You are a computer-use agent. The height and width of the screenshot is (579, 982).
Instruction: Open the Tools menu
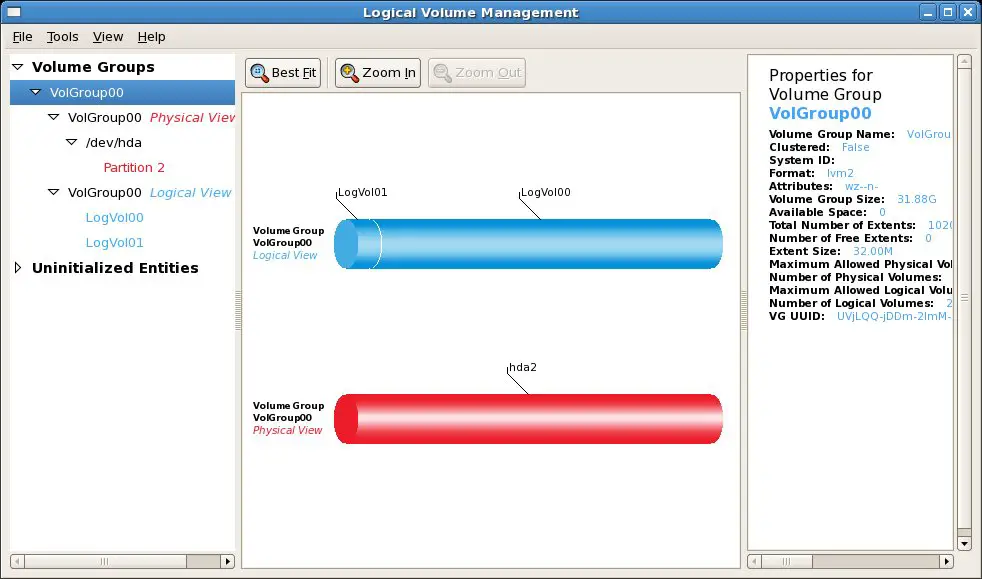click(x=62, y=37)
